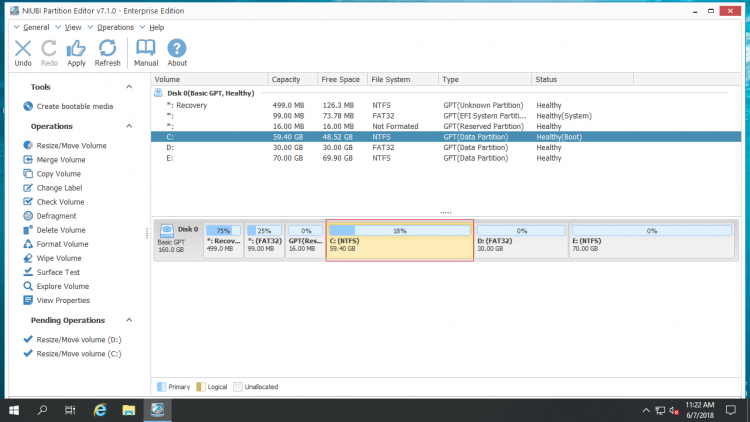Collapse the Pending Operations section
Image resolution: width=750 pixels, height=422 pixels.
(x=129, y=320)
